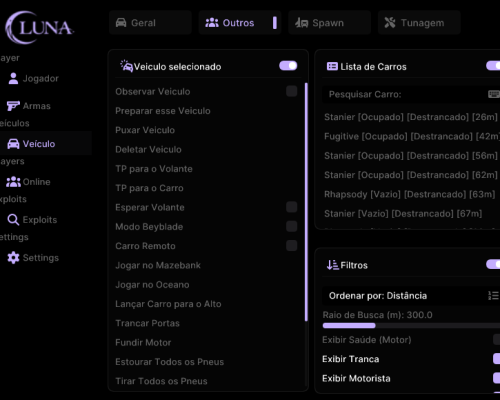Screen dimensions: 500x400
Task: Click the Online players group icon
Action: [x=13, y=182]
